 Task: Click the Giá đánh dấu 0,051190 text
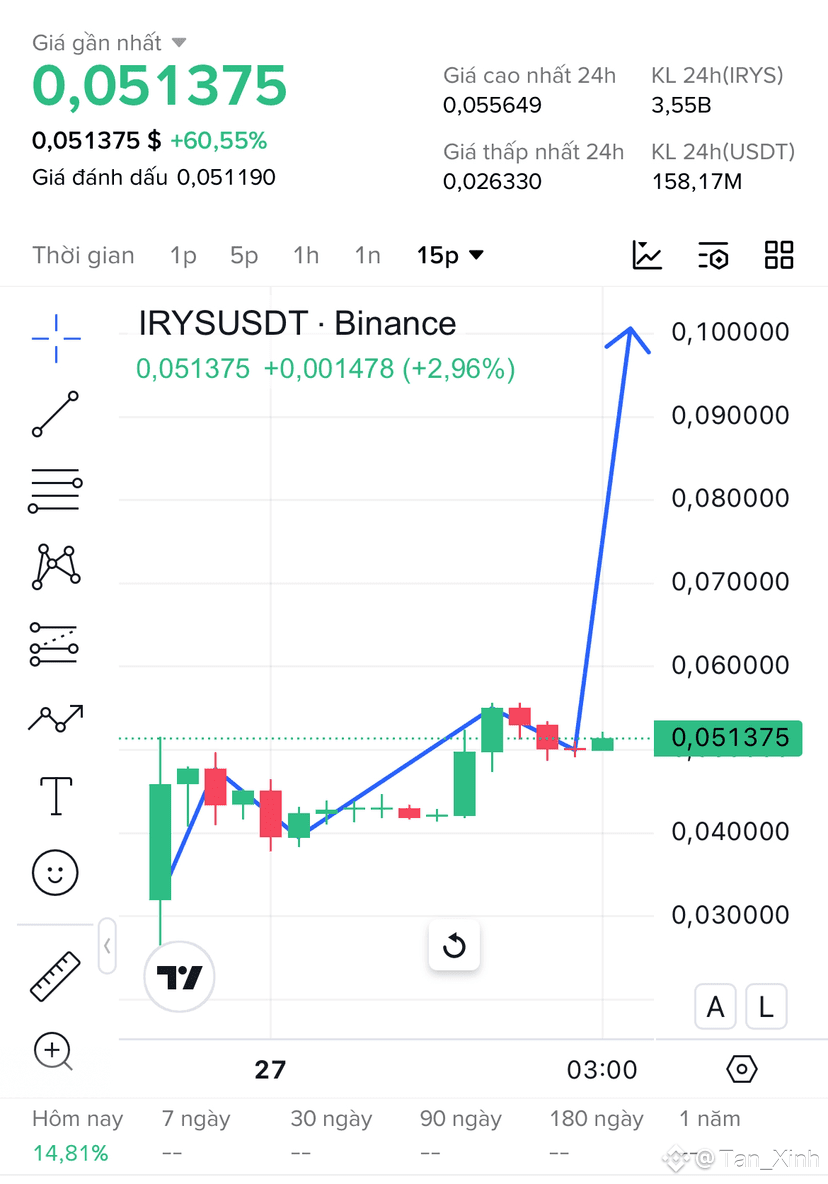coord(153,177)
